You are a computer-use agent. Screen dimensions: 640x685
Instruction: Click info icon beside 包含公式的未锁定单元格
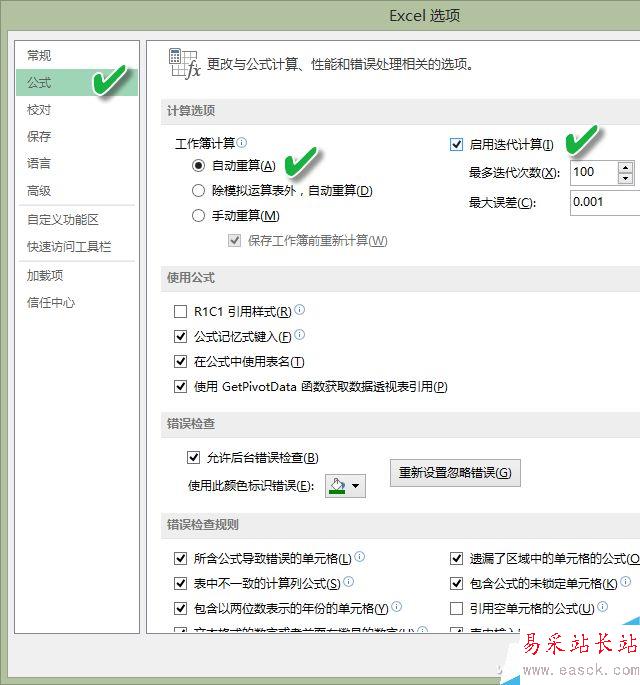coord(626,581)
